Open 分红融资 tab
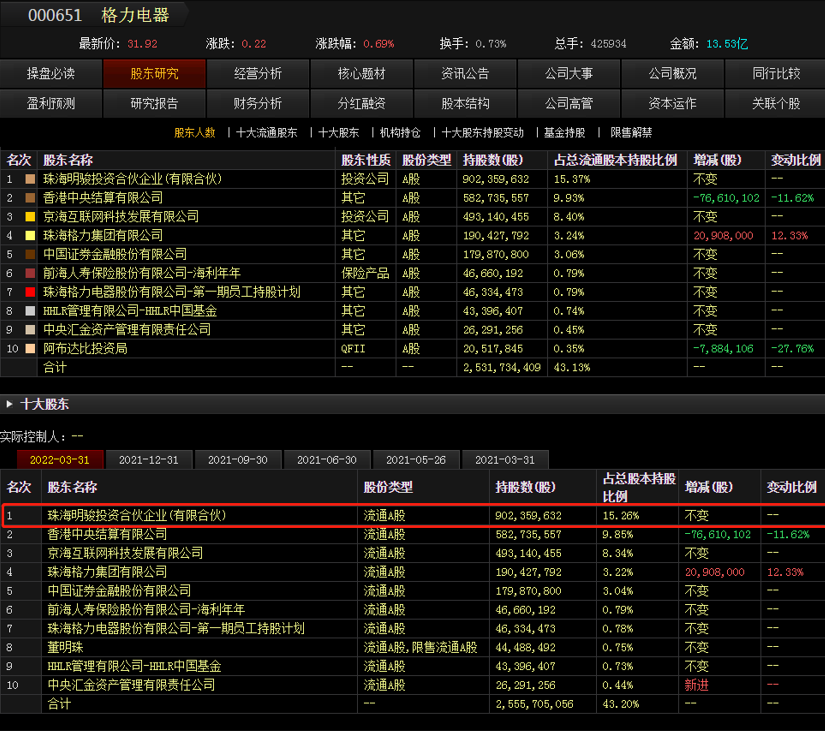This screenshot has height=731, width=825. (361, 103)
